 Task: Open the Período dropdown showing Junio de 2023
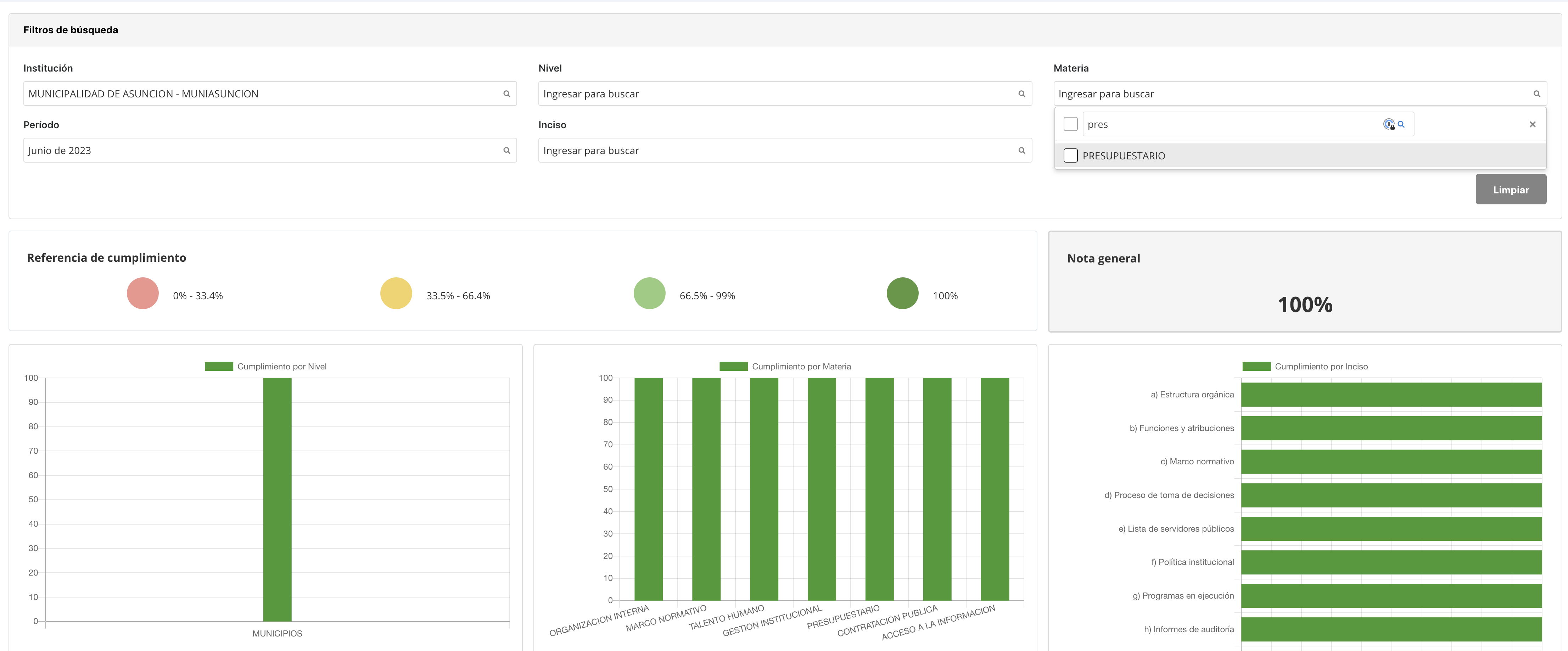point(262,150)
